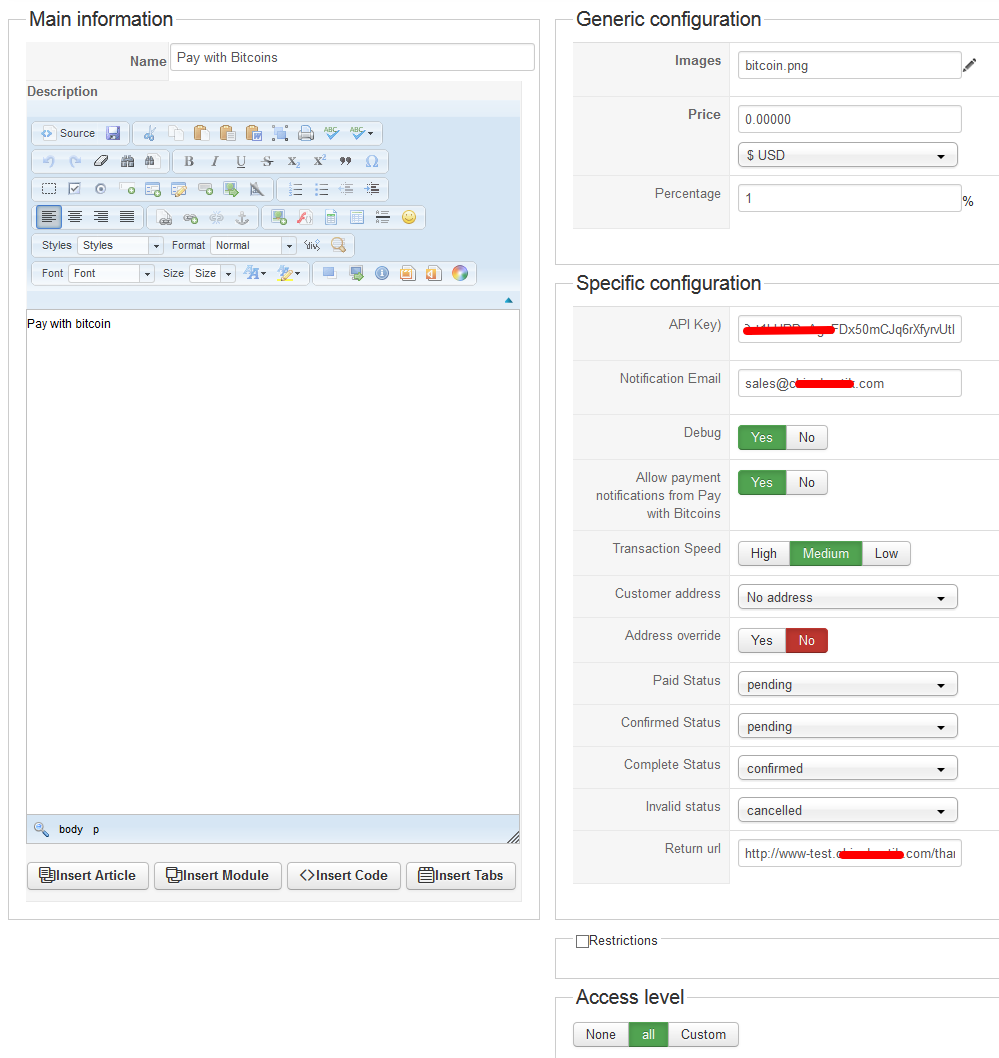Viewport: 999px width, 1058px height.
Task: Right align text
Action: pyautogui.click(x=101, y=217)
